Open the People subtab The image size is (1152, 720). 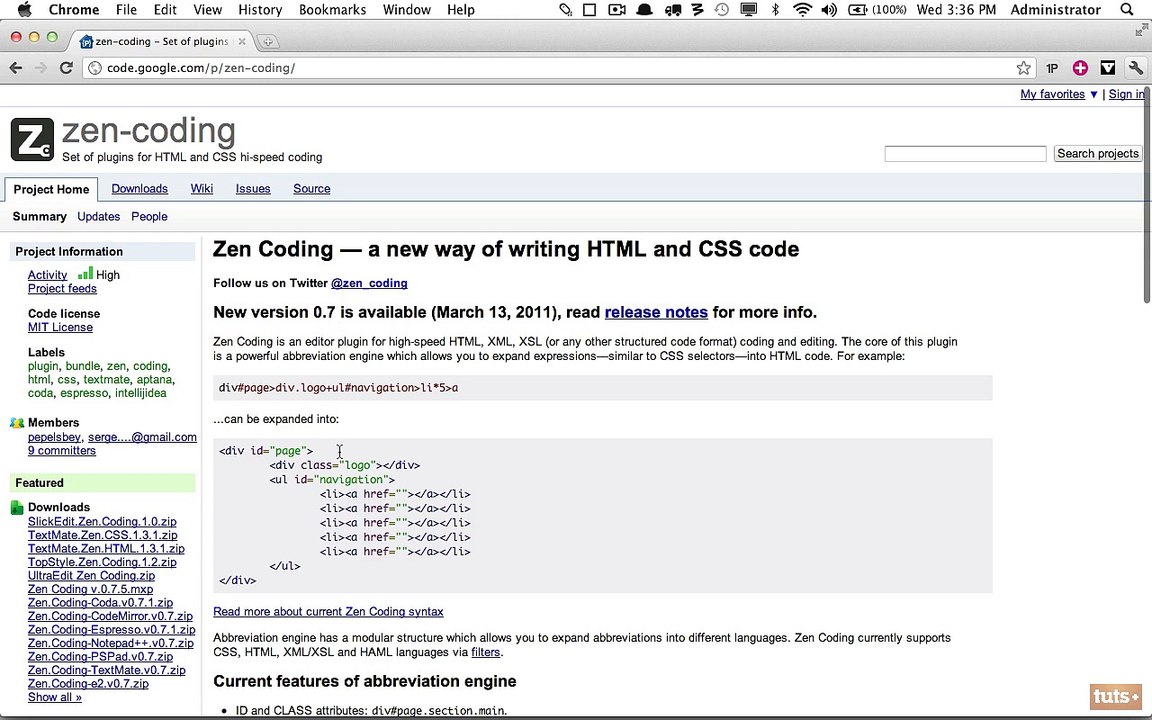[x=149, y=217]
